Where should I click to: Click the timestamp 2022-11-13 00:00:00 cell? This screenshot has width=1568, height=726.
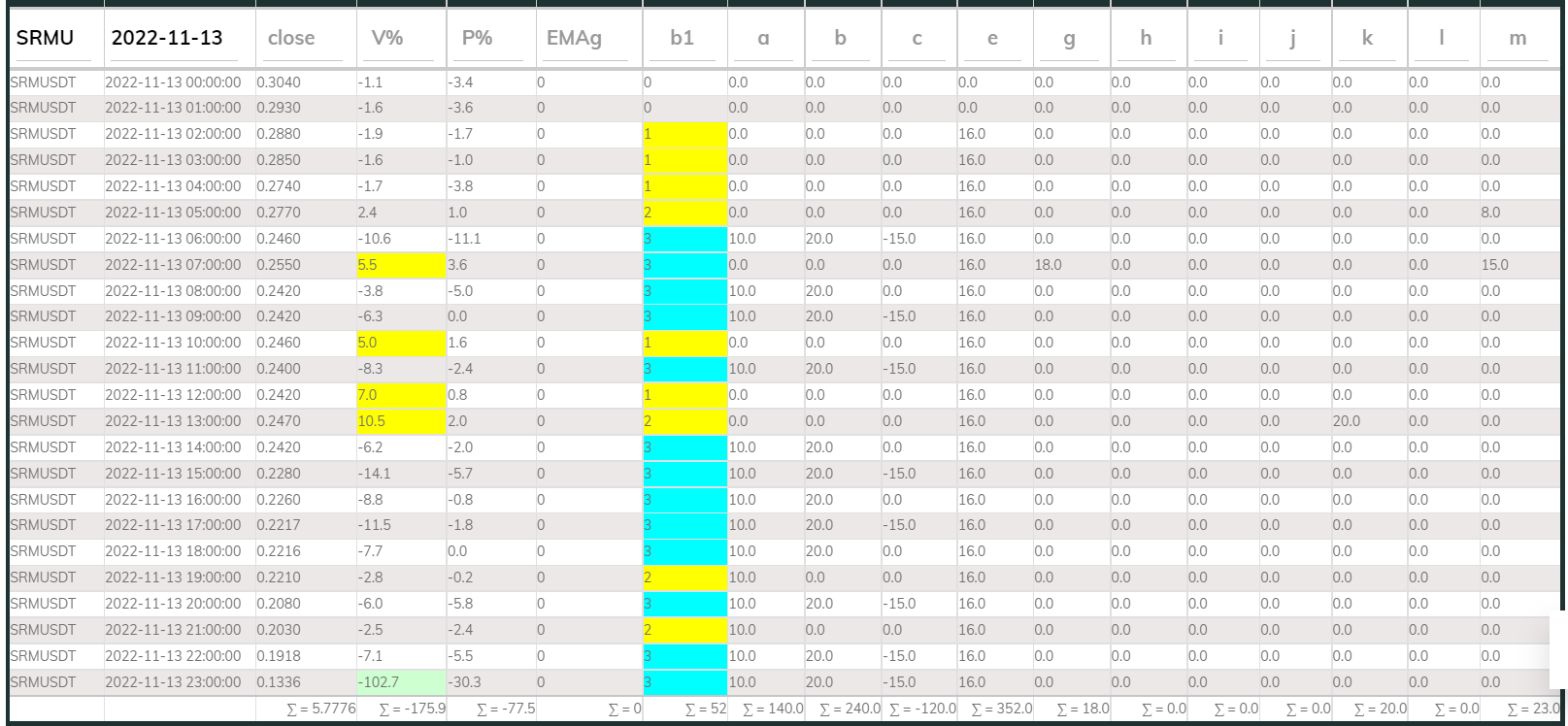click(173, 82)
